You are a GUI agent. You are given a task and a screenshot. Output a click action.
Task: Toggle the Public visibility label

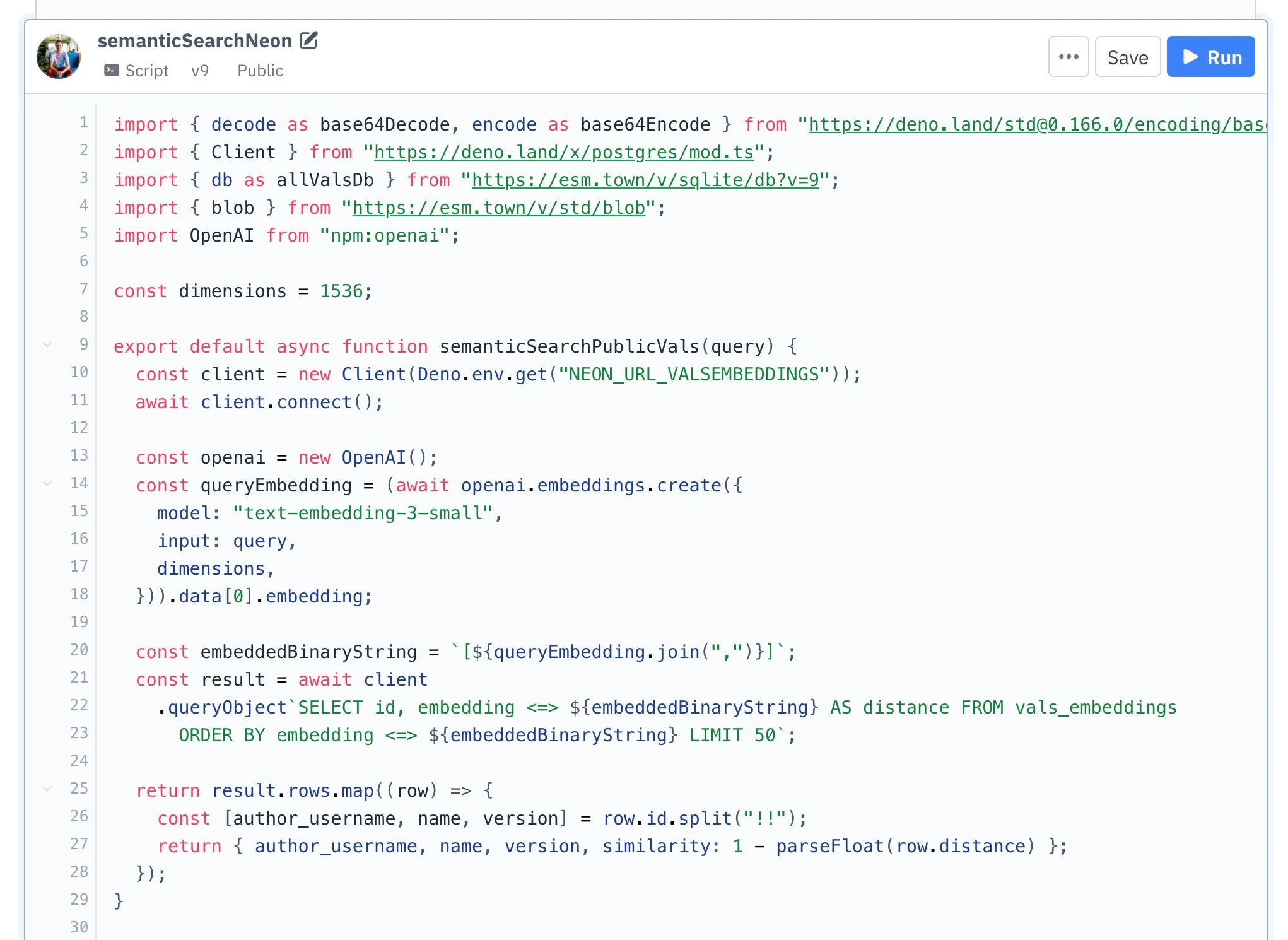[260, 71]
